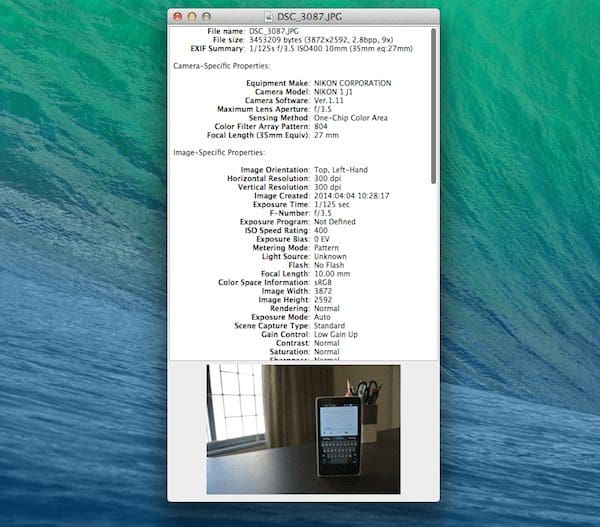Click the Horizontal Resolution label

[x=269, y=178]
